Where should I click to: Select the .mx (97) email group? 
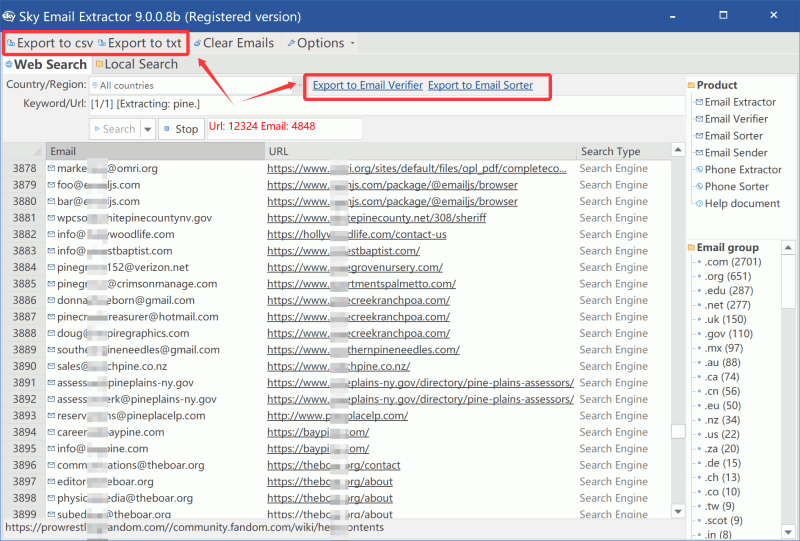723,348
